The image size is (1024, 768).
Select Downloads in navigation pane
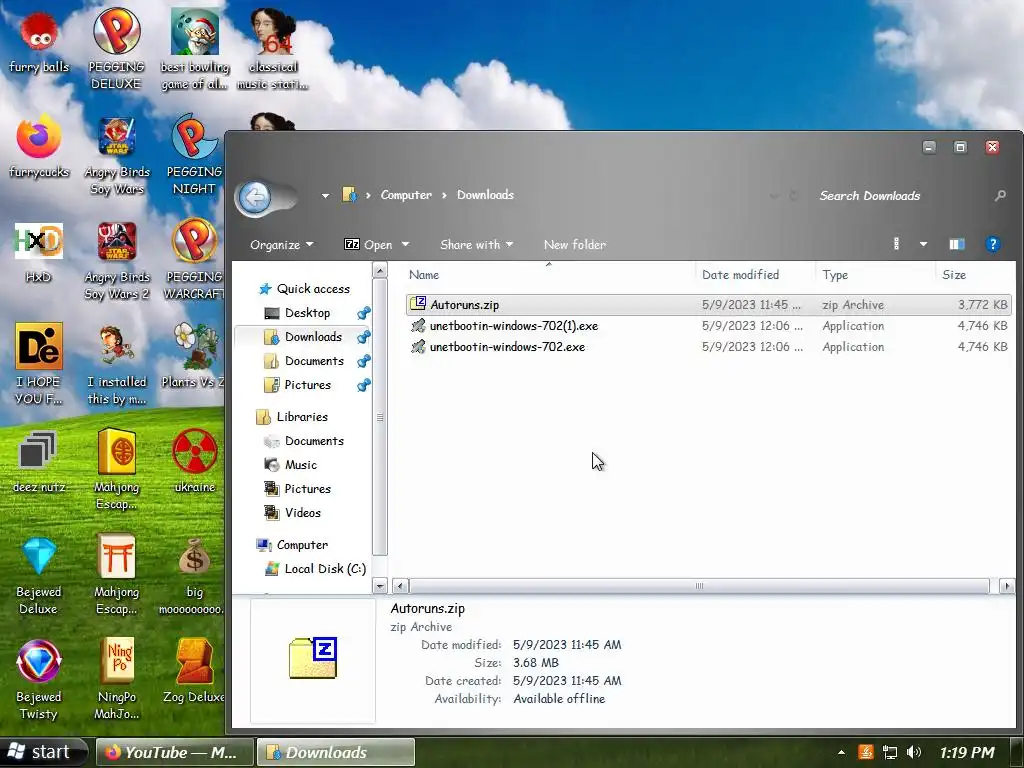coord(303,337)
